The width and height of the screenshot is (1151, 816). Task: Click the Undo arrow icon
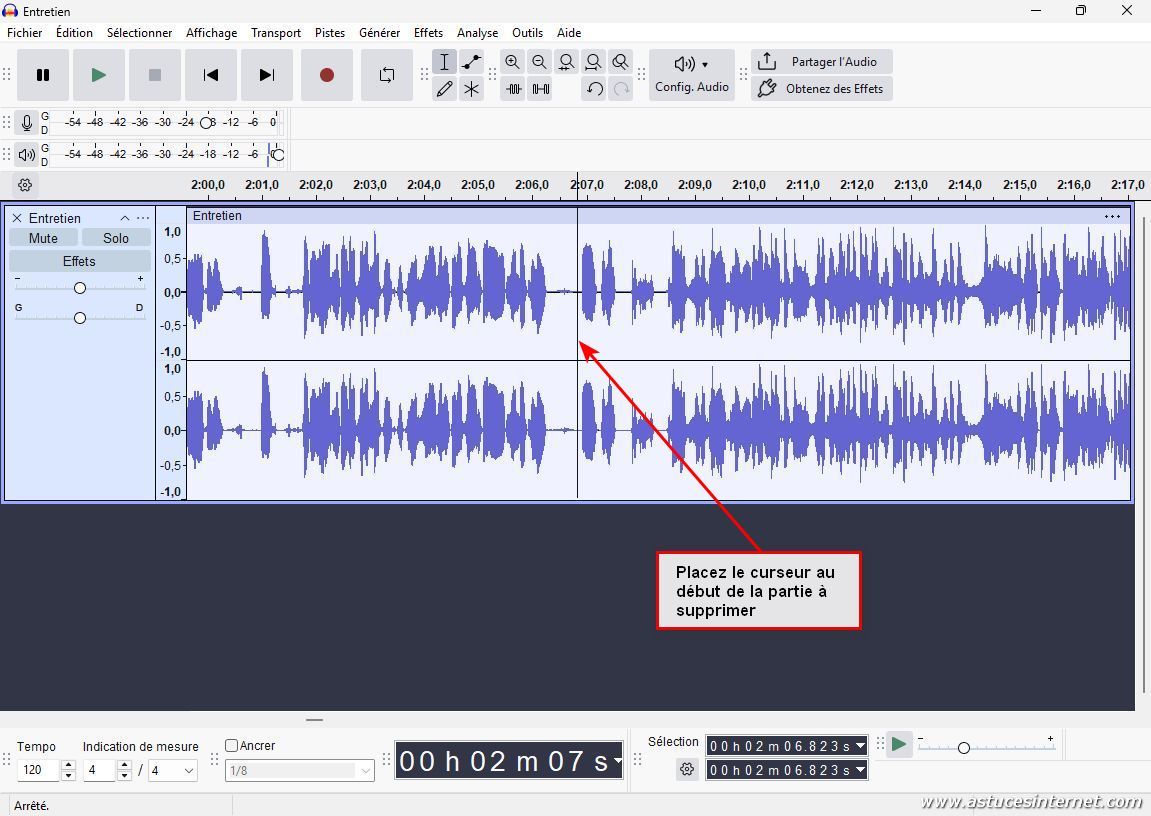594,89
